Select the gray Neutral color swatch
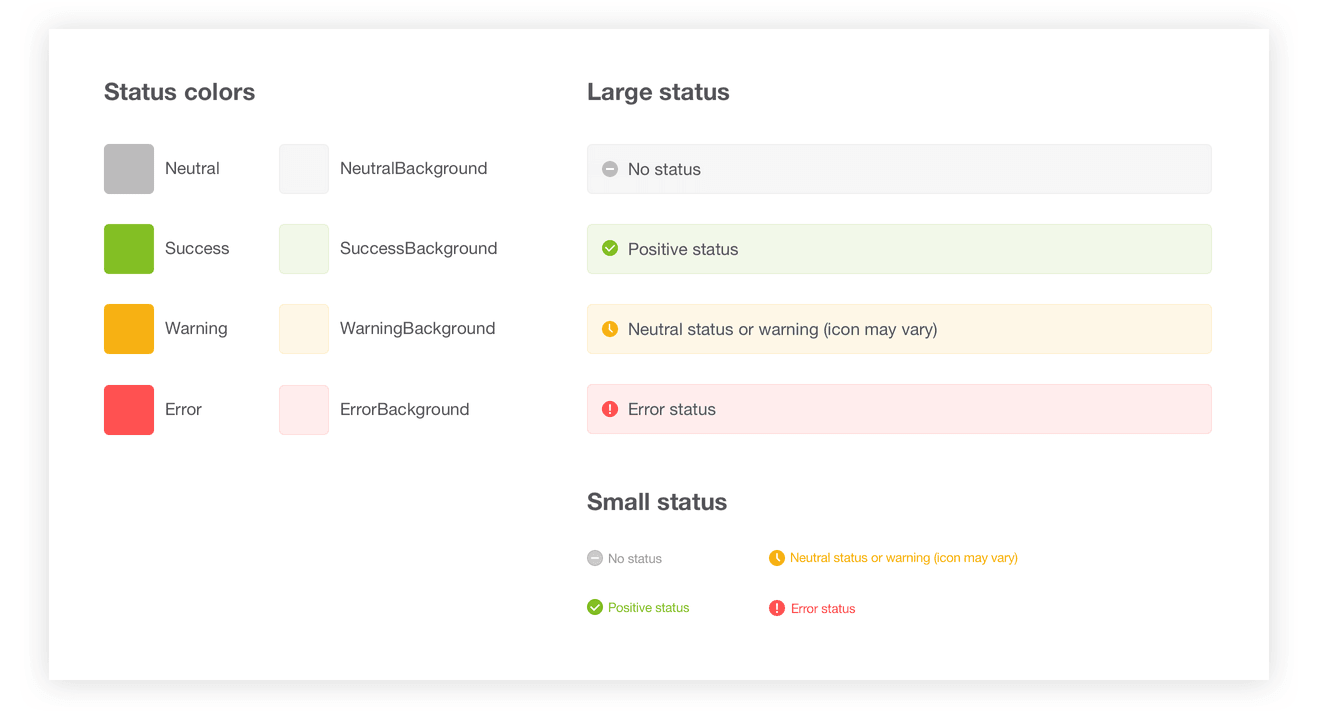The height and width of the screenshot is (713, 1318). pyautogui.click(x=129, y=169)
